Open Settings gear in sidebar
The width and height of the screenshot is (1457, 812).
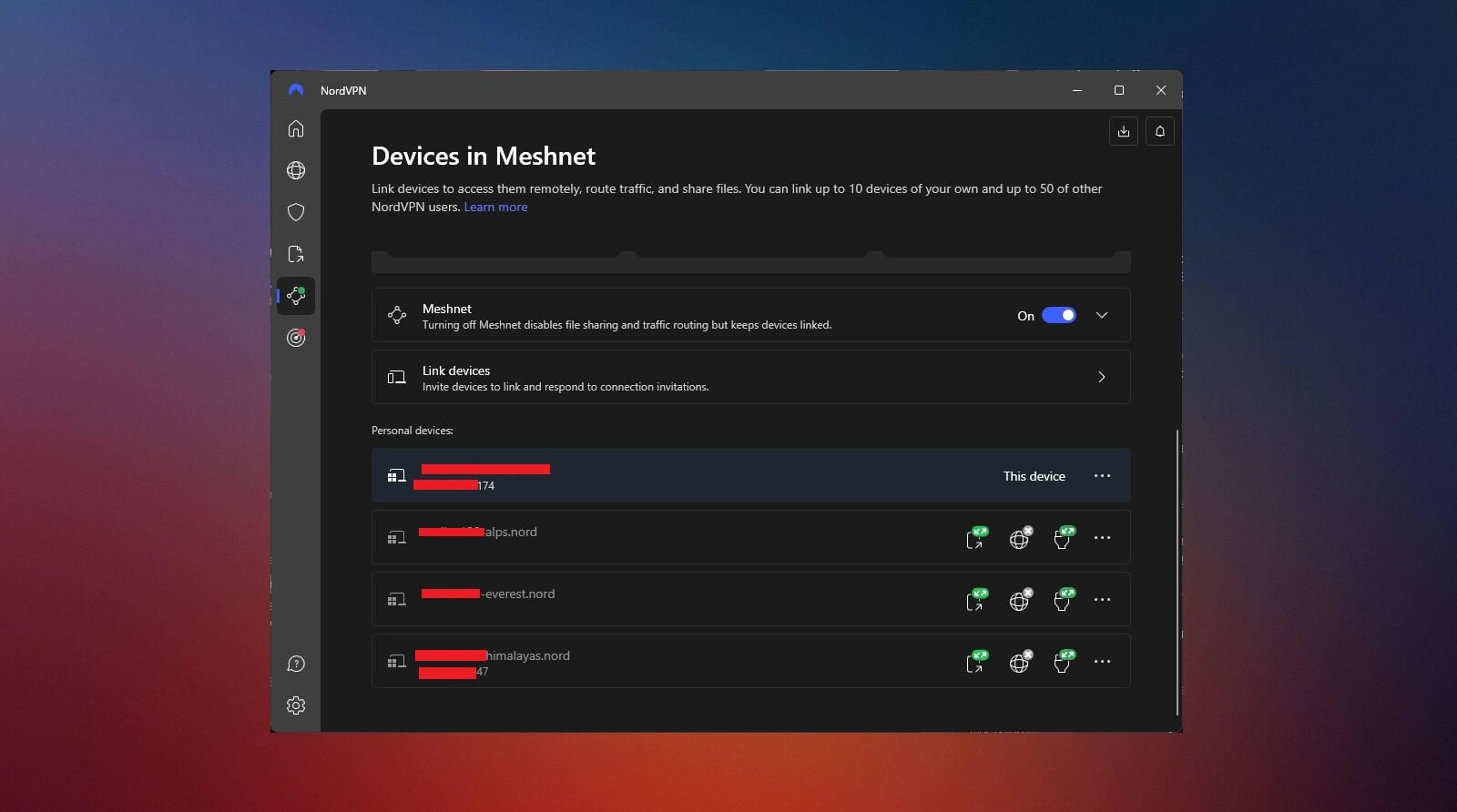coord(296,705)
